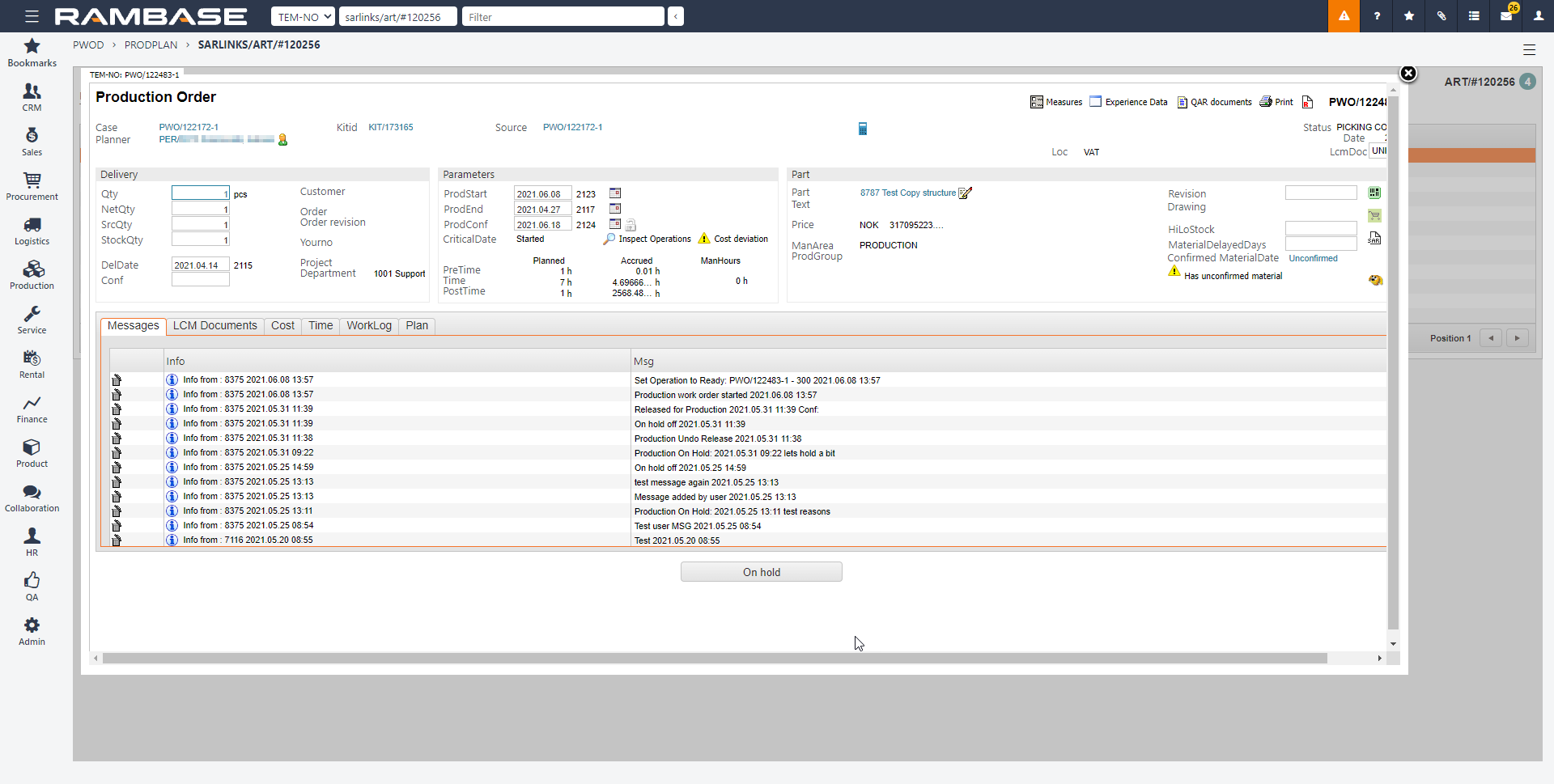Open the KIT/173165 link
Screen dimensions: 1554x784
tap(390, 127)
